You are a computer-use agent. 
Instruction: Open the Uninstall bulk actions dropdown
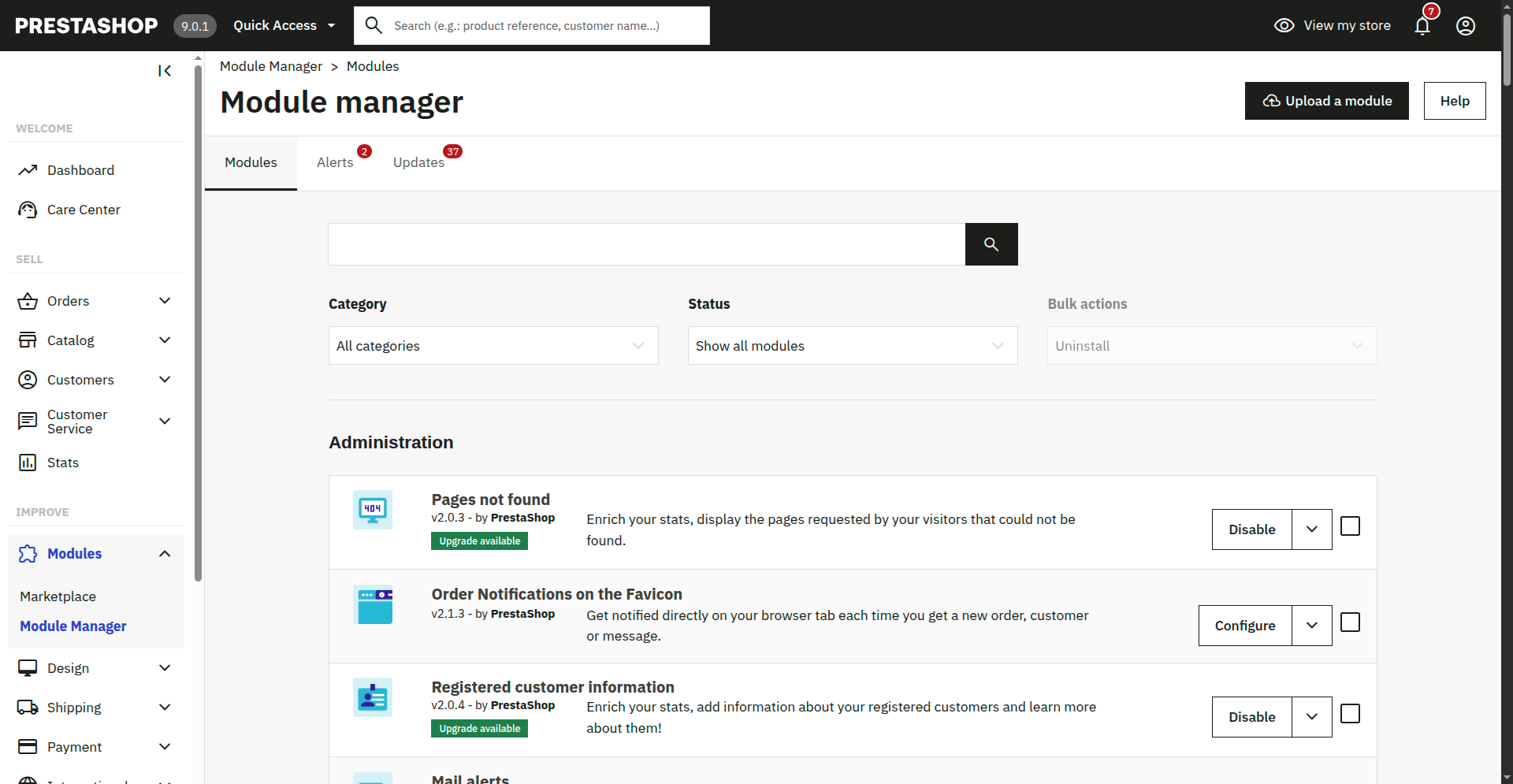click(1212, 346)
